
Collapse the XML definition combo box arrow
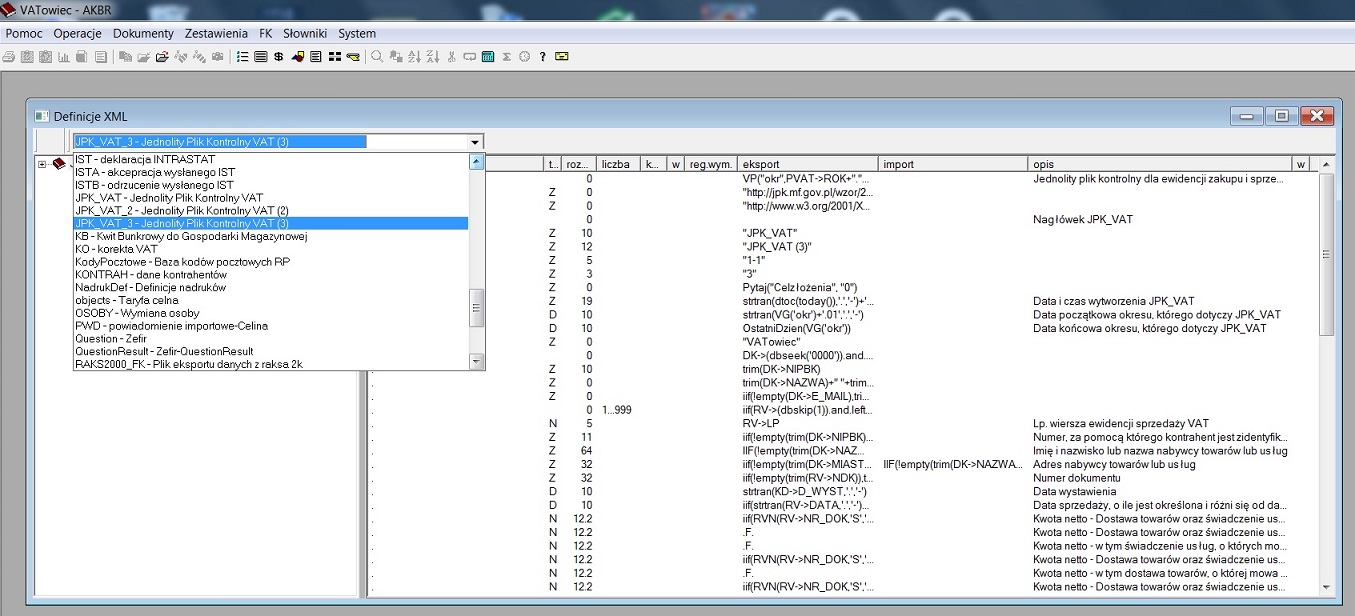476,142
